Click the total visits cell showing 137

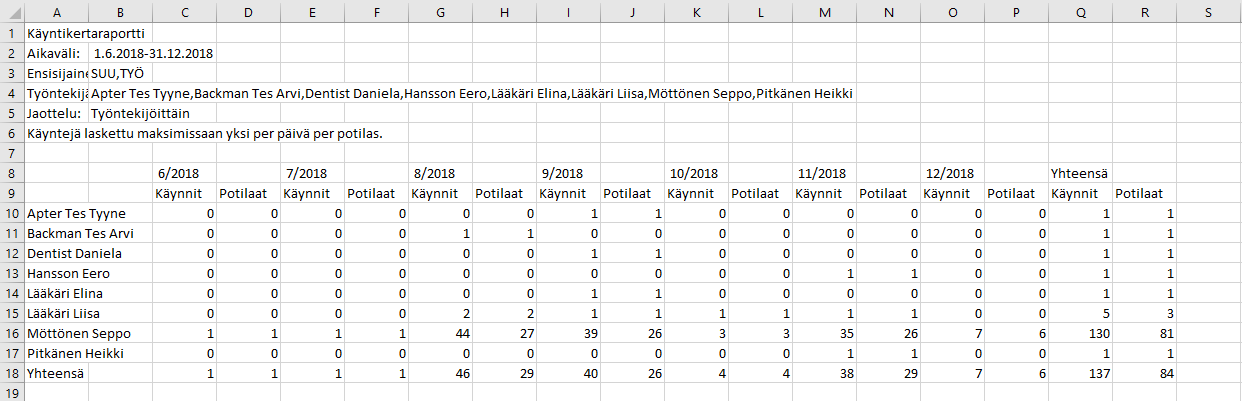pyautogui.click(x=1080, y=373)
